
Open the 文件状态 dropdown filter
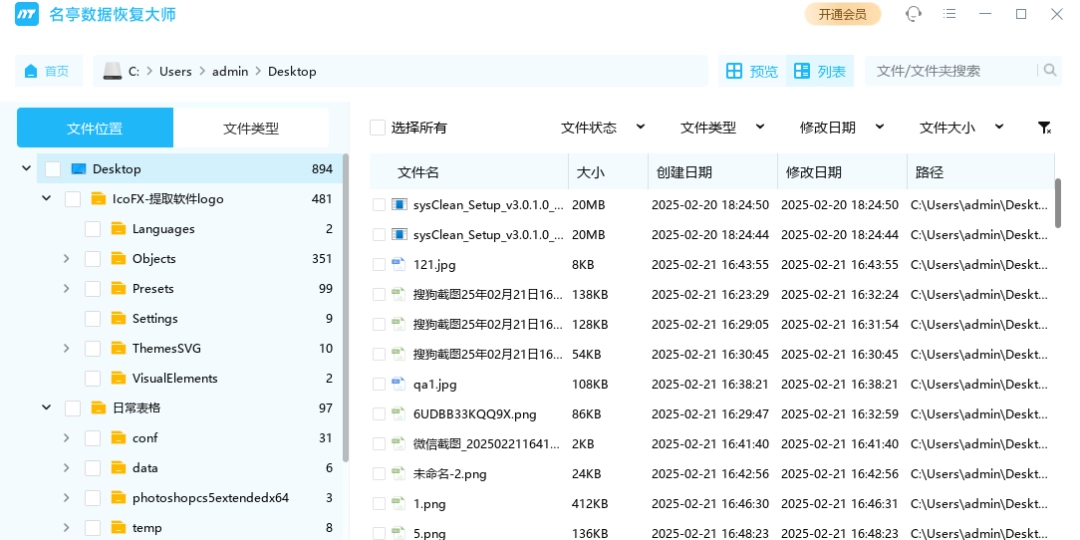[603, 128]
